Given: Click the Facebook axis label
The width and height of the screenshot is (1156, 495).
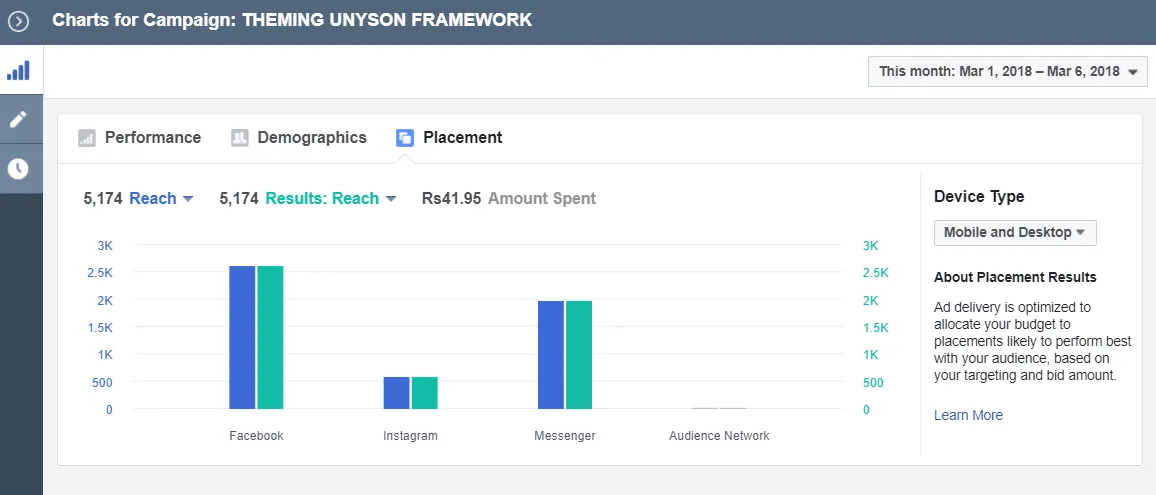Looking at the screenshot, I should [x=257, y=435].
